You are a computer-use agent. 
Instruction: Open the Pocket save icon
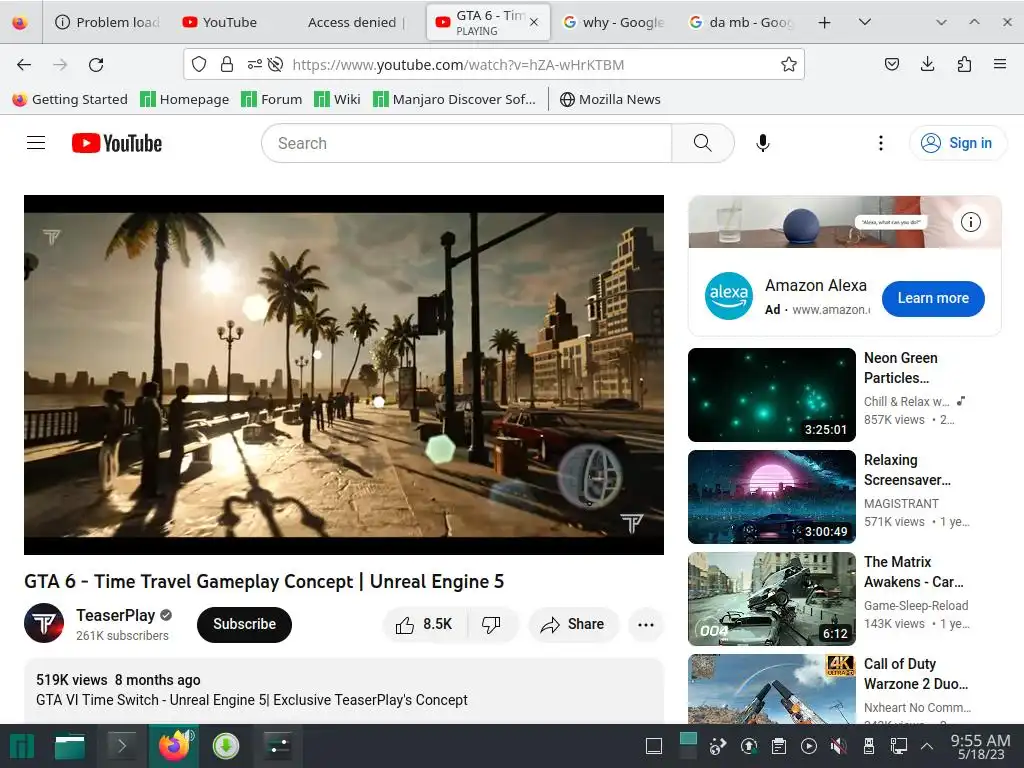891,64
